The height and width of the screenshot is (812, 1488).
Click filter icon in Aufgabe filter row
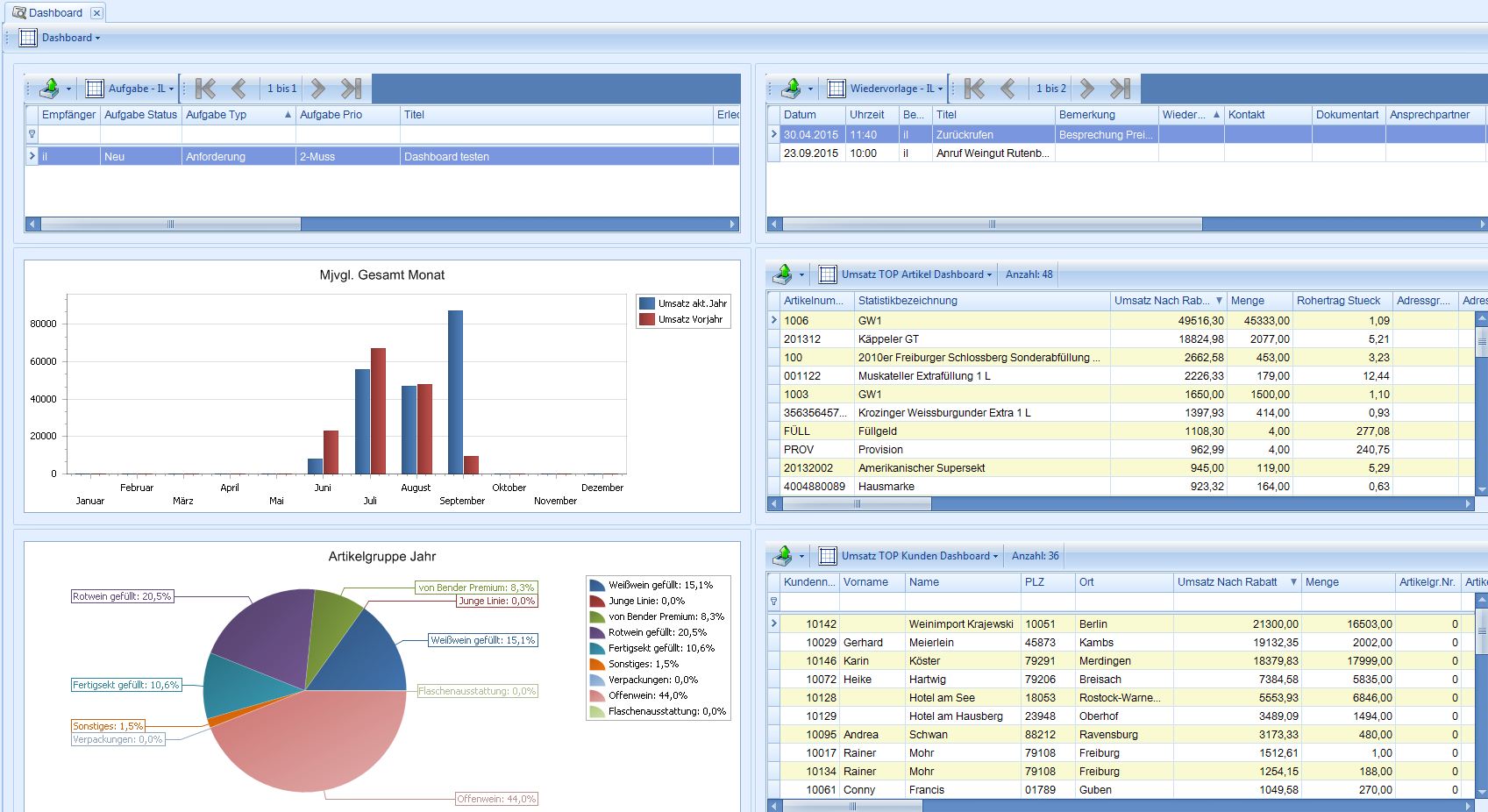(32, 134)
